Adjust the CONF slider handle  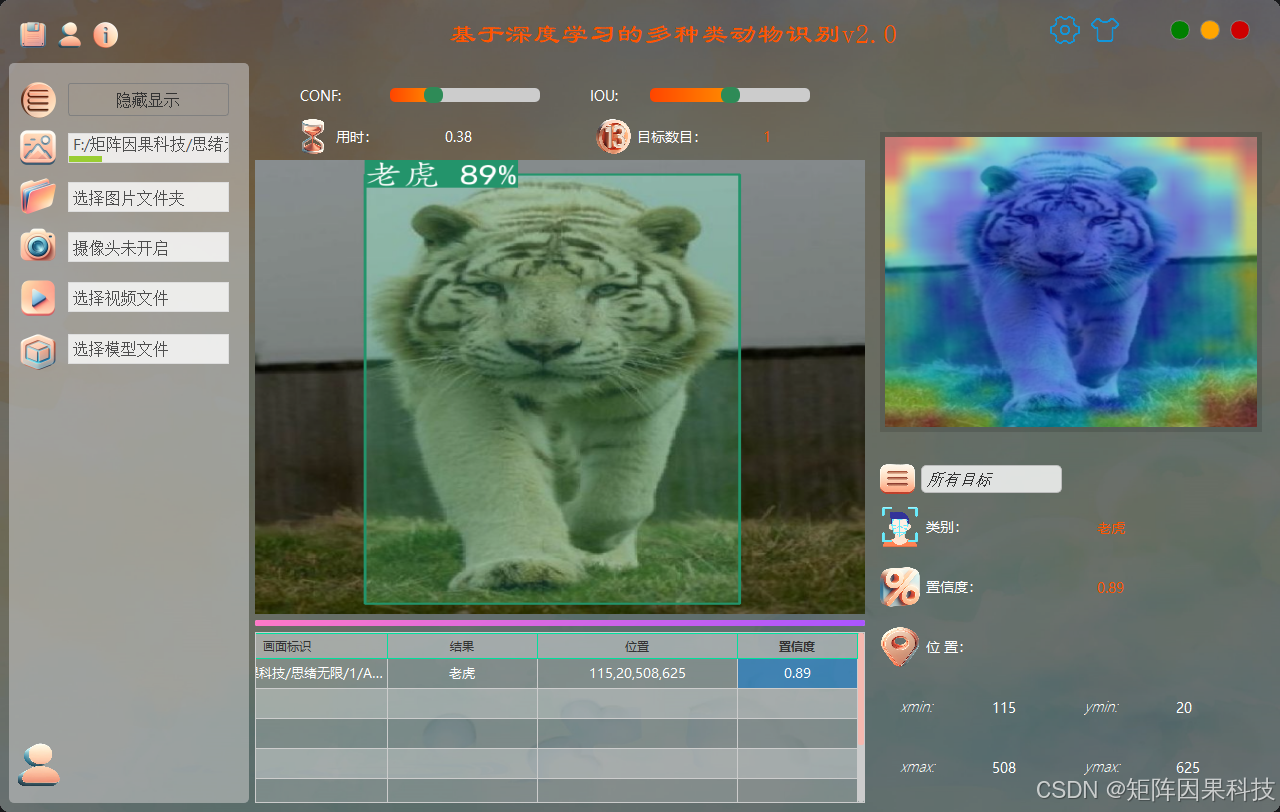[x=433, y=95]
